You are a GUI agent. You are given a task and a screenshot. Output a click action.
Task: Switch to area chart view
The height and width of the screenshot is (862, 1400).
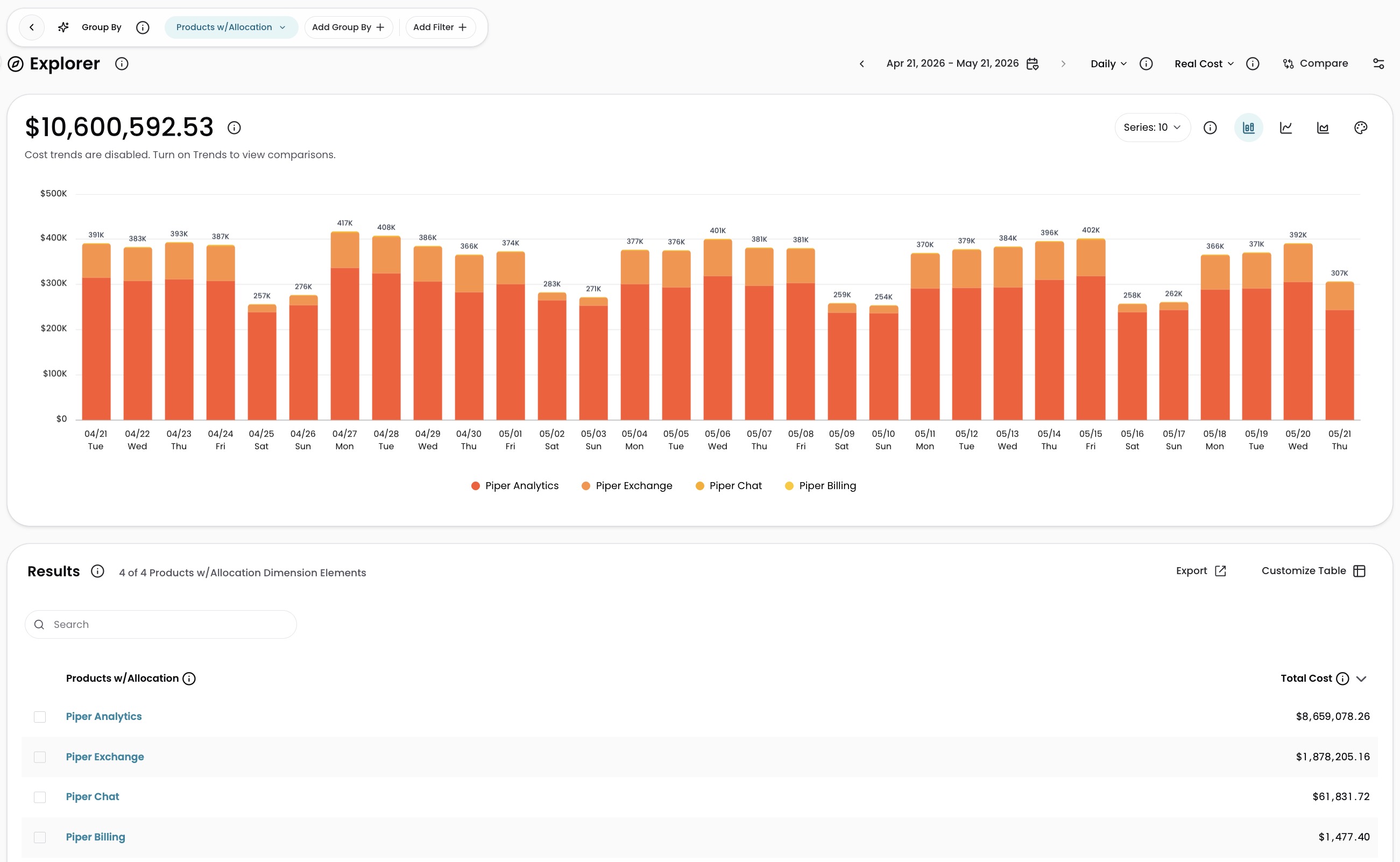coord(1323,128)
